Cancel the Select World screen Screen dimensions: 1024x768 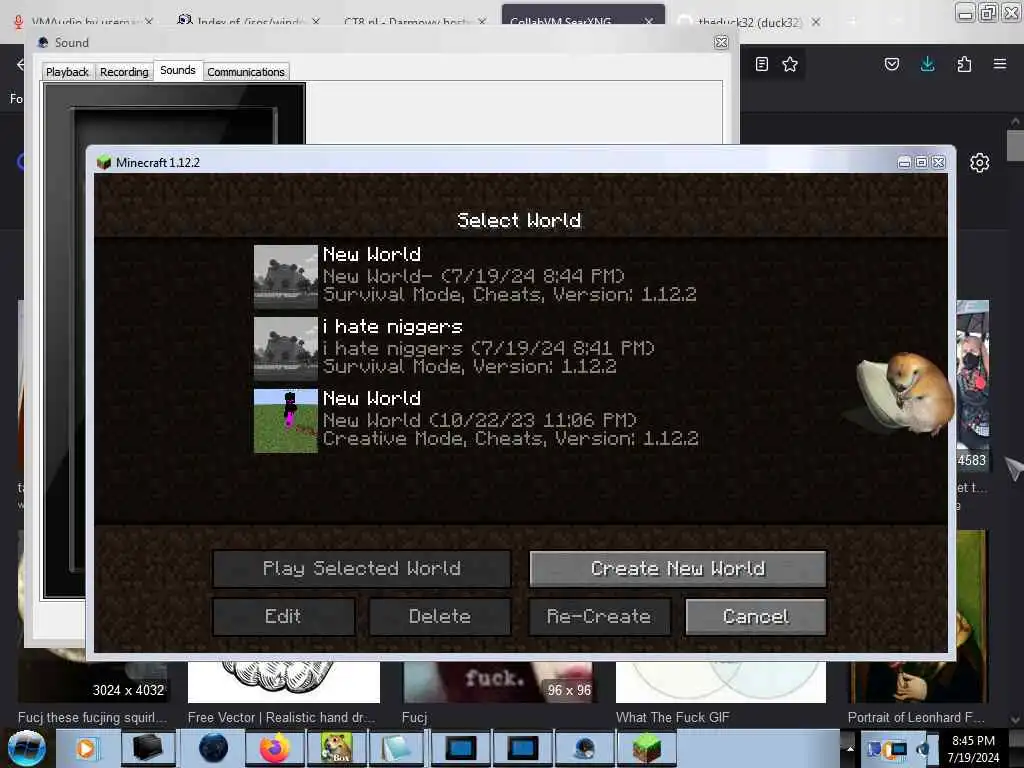tap(756, 616)
